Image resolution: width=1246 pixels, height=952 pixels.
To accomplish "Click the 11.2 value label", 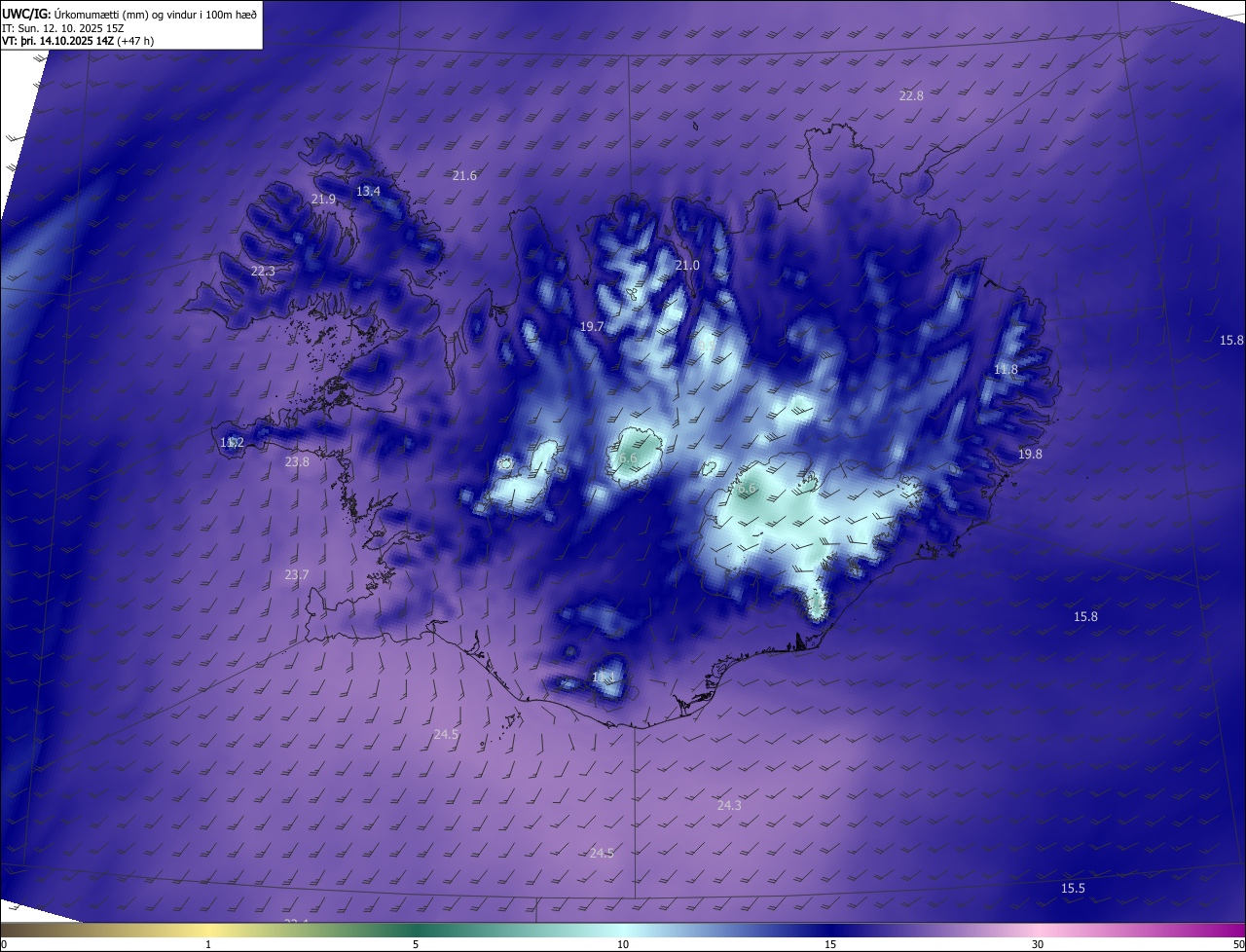I will click(232, 442).
